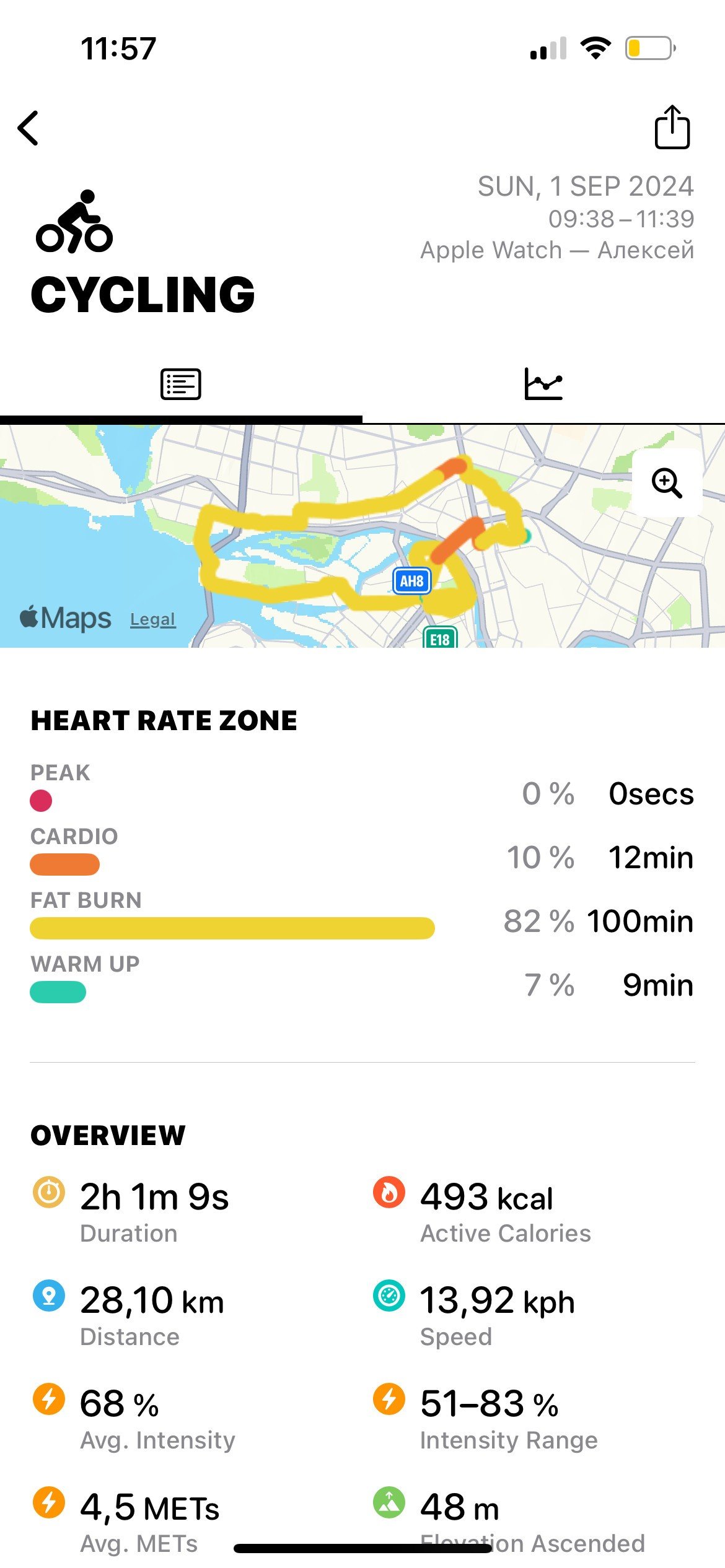Open the Apple Maps Legal link

[x=153, y=619]
